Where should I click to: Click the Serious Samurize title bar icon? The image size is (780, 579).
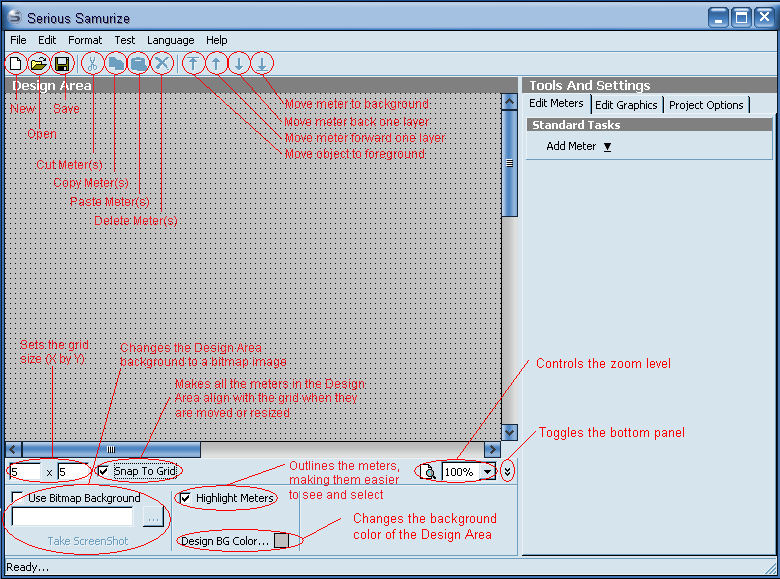tap(15, 17)
